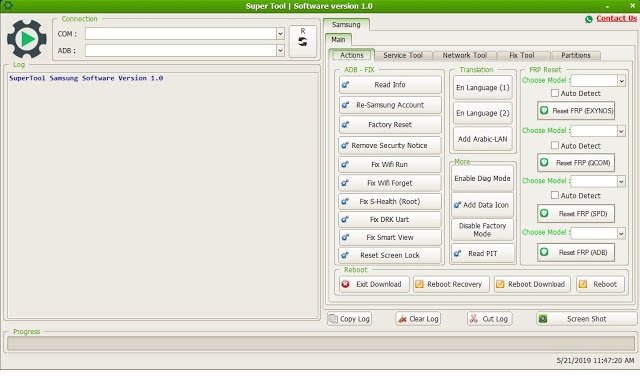Open the ADB device dropdown
The image size is (640, 376).
[x=280, y=51]
